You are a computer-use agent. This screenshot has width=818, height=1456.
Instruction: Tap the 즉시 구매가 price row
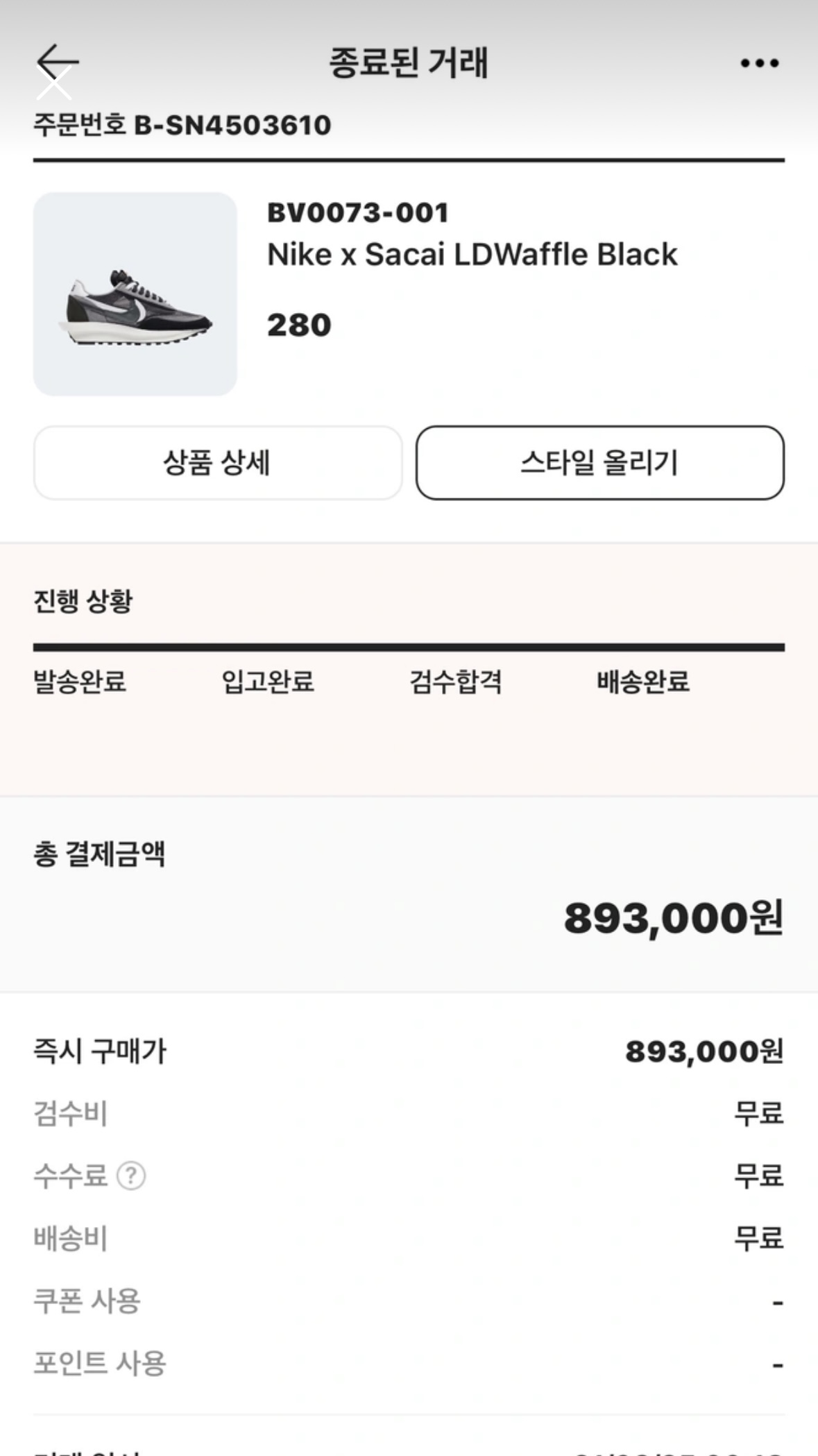click(x=409, y=1051)
